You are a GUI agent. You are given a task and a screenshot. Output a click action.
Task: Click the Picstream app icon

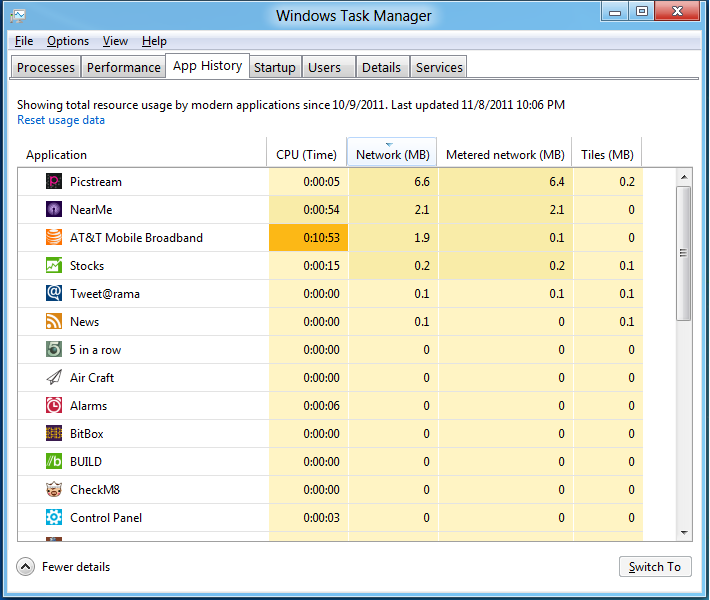click(54, 182)
